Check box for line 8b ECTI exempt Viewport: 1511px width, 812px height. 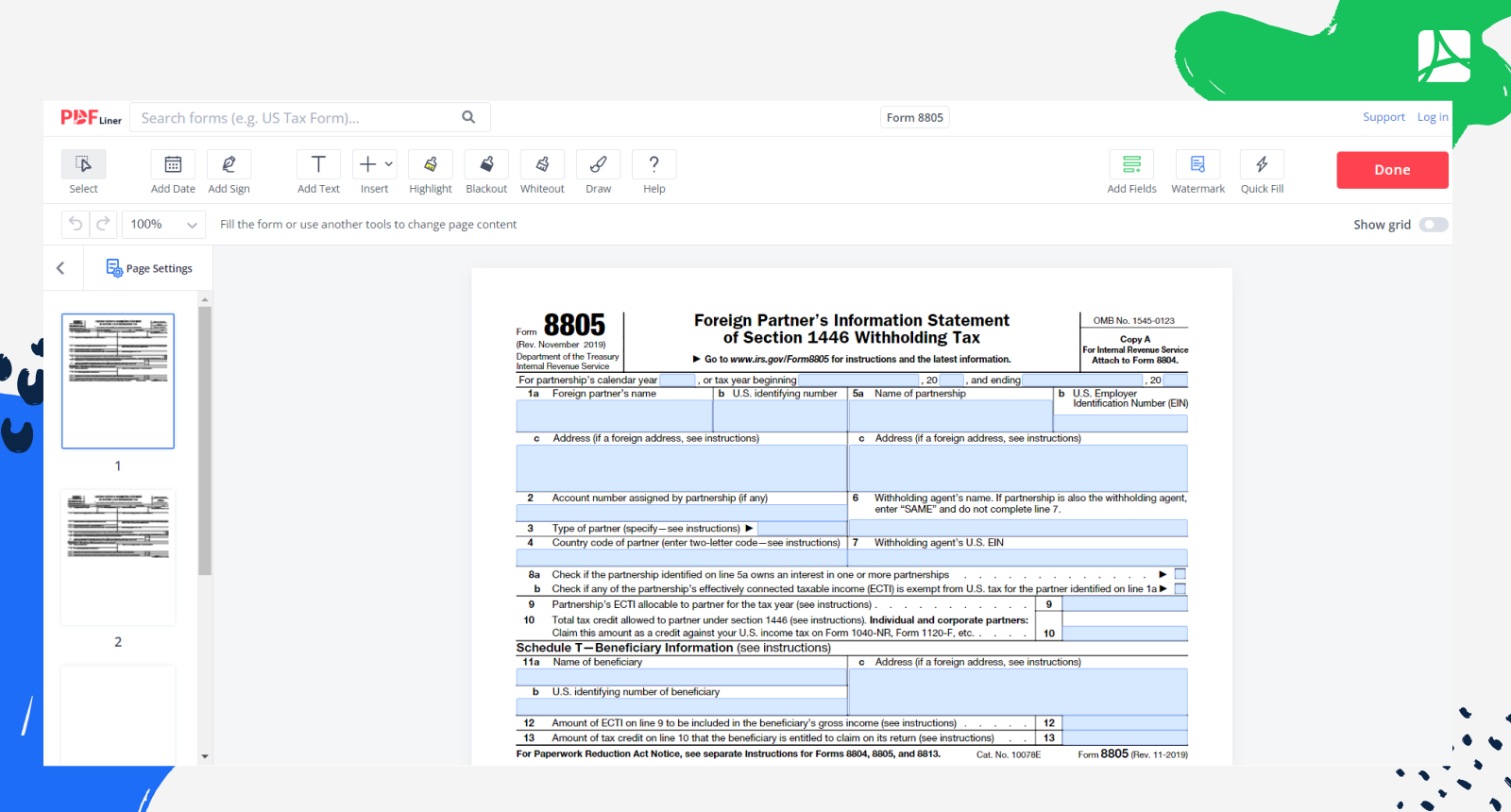click(1180, 588)
